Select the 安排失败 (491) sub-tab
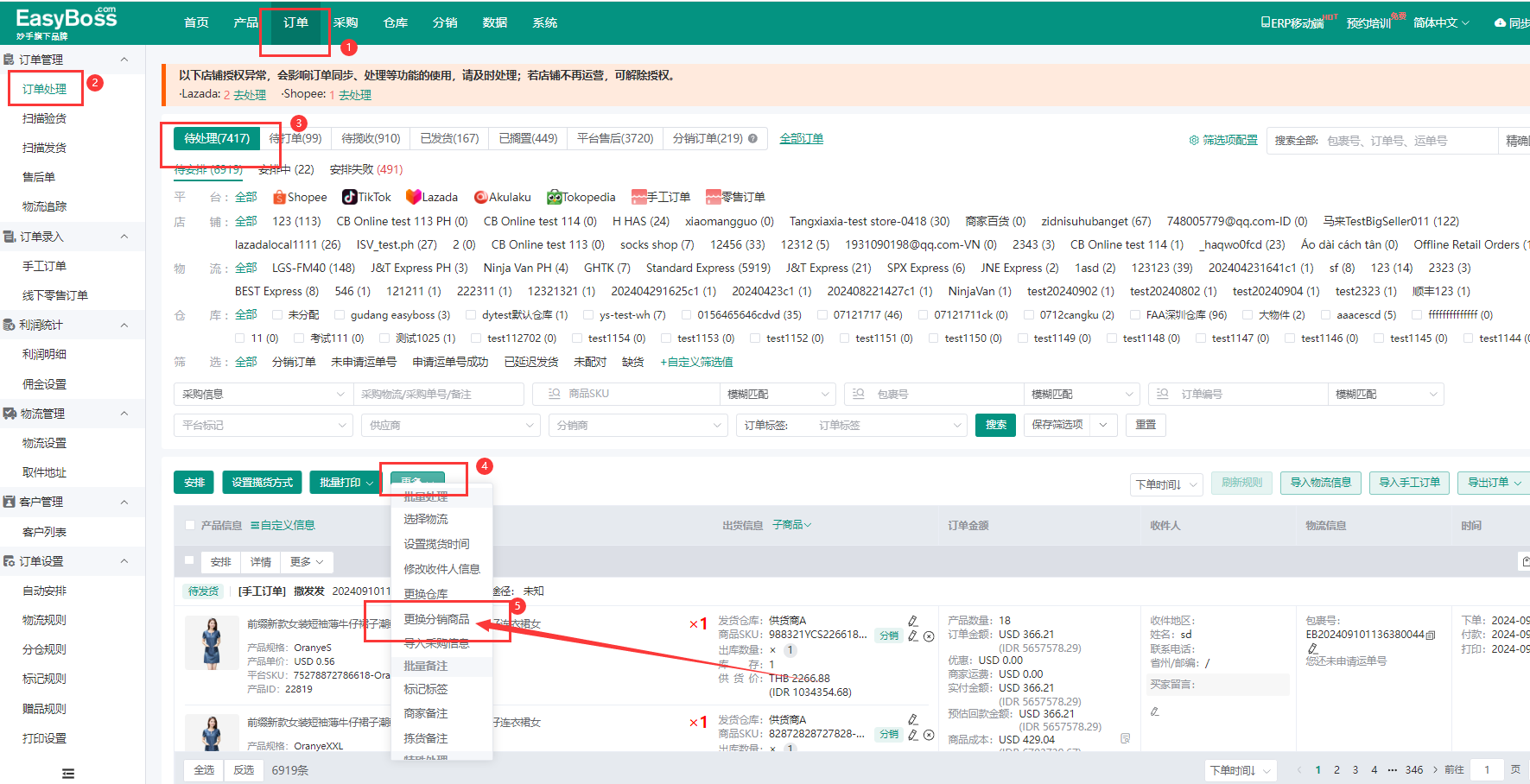The height and width of the screenshot is (784, 1530). click(366, 169)
